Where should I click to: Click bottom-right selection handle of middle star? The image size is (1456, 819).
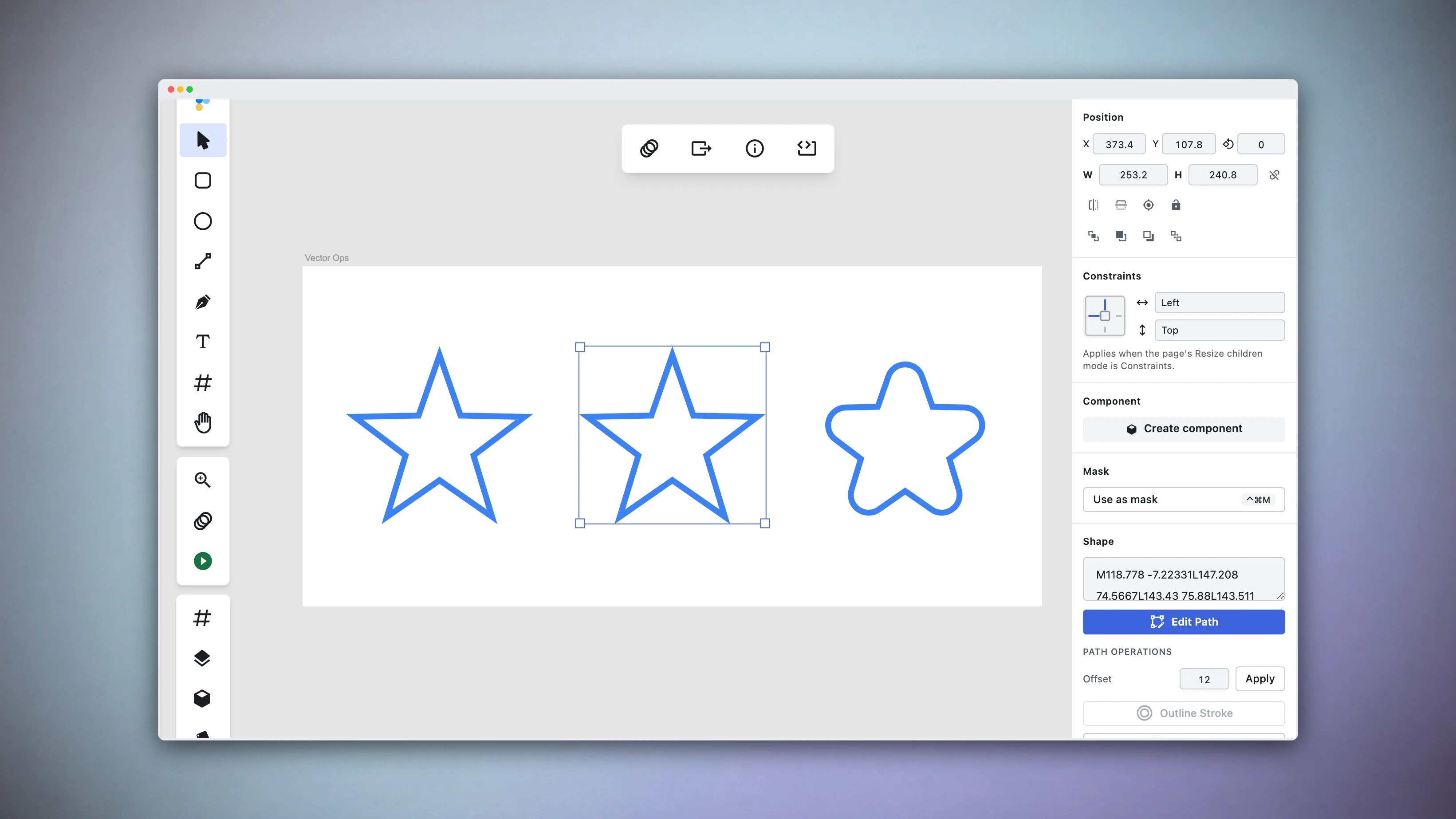pyautogui.click(x=765, y=524)
